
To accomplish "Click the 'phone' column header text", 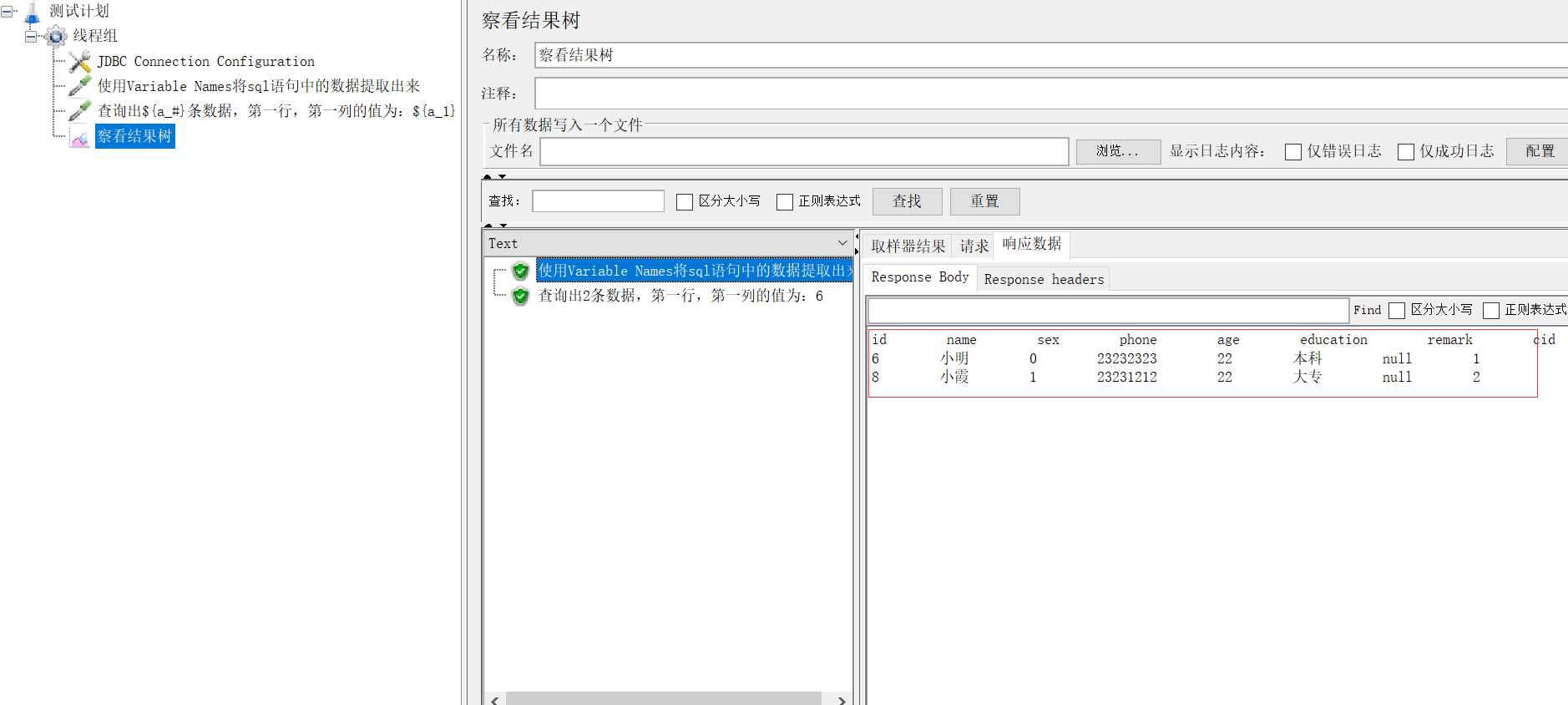I will [x=1138, y=340].
